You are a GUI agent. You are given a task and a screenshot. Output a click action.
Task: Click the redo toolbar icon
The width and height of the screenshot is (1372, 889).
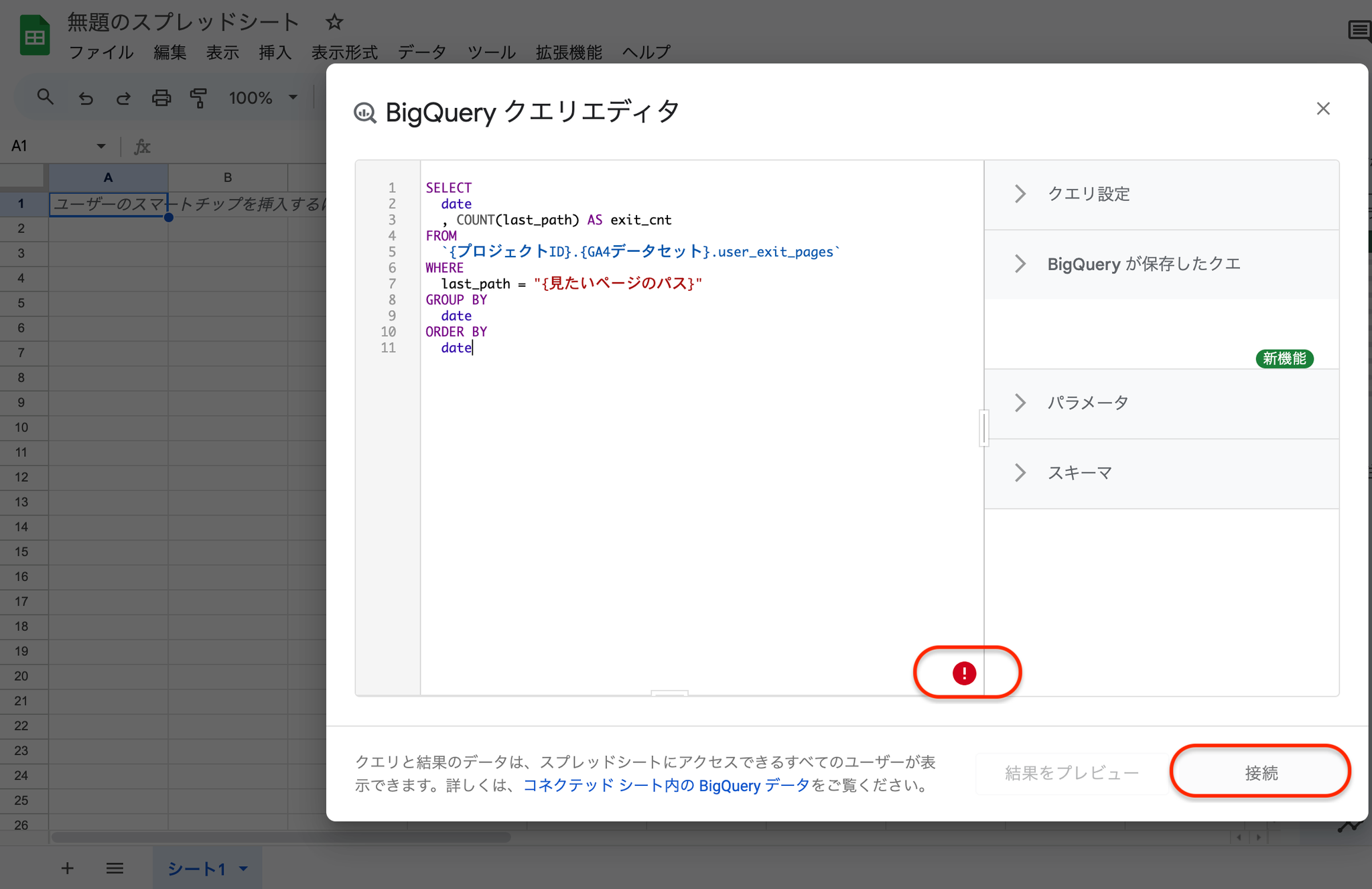pos(123,98)
